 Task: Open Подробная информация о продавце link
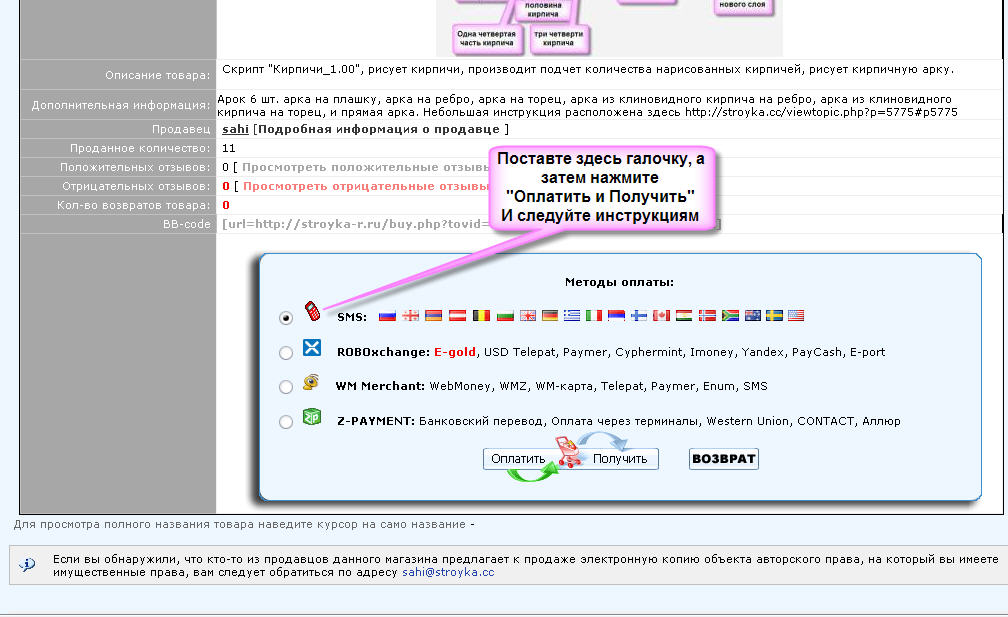coord(380,129)
